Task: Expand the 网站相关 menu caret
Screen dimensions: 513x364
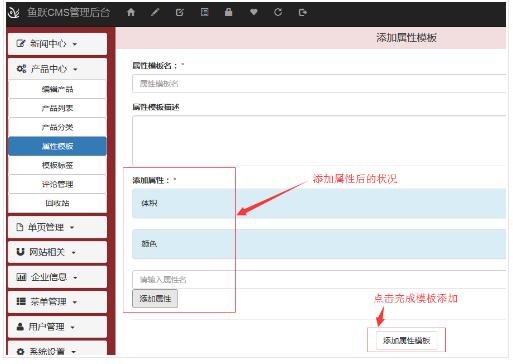Action: click(x=74, y=252)
